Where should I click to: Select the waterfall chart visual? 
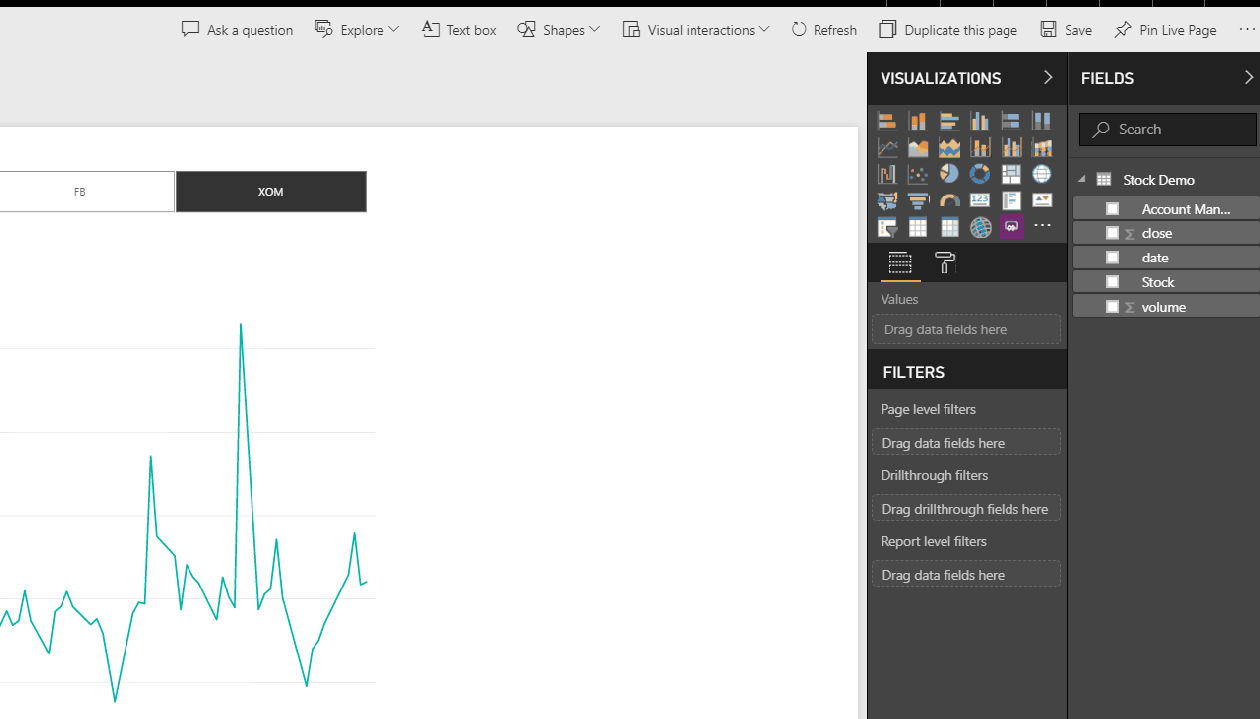pos(887,174)
